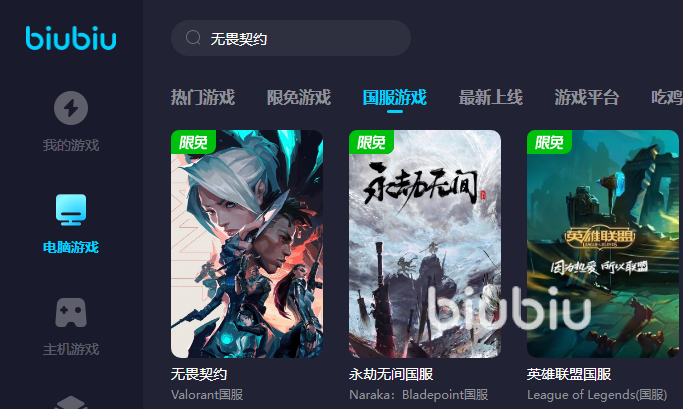The image size is (683, 409).
Task: Click the 限免 badge on the Valorant cover
Action: (x=193, y=142)
